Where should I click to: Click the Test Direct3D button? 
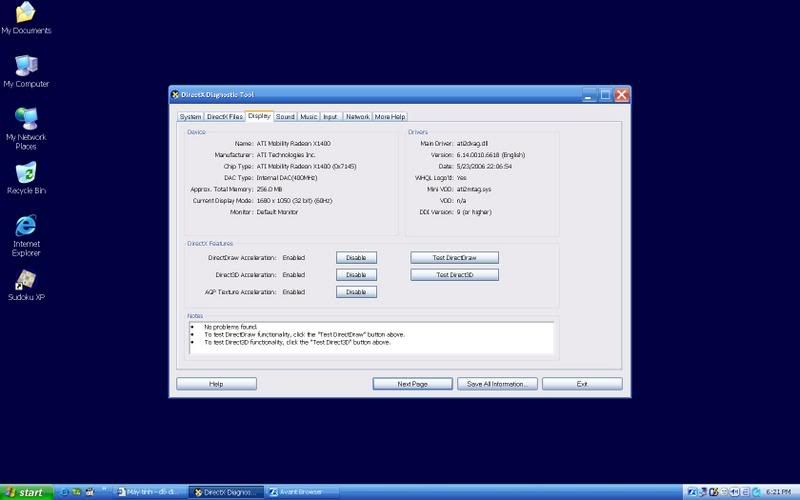coord(455,275)
